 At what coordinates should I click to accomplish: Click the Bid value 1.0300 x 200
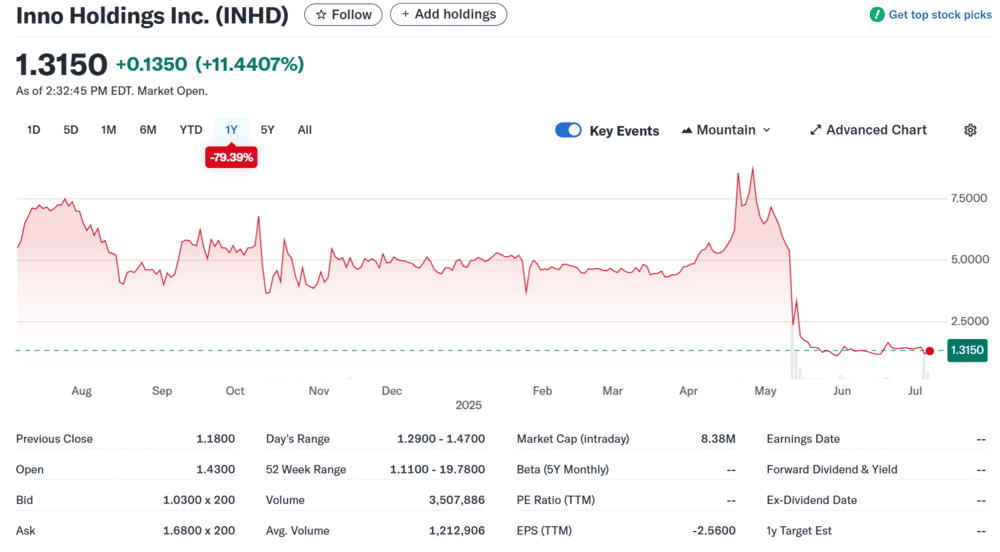(199, 500)
